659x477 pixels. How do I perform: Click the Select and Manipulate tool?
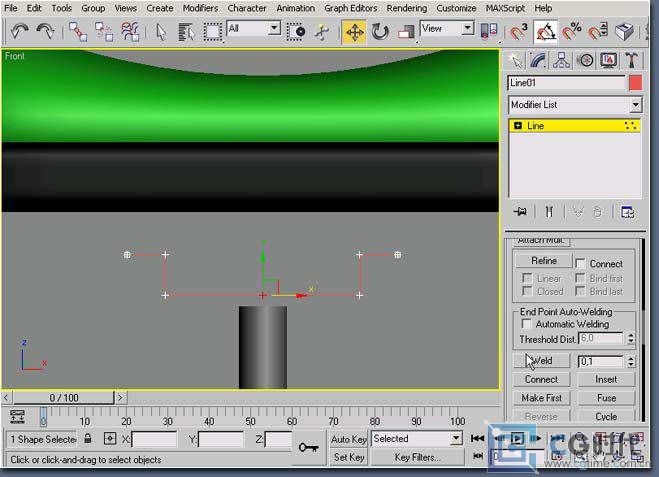(x=322, y=32)
